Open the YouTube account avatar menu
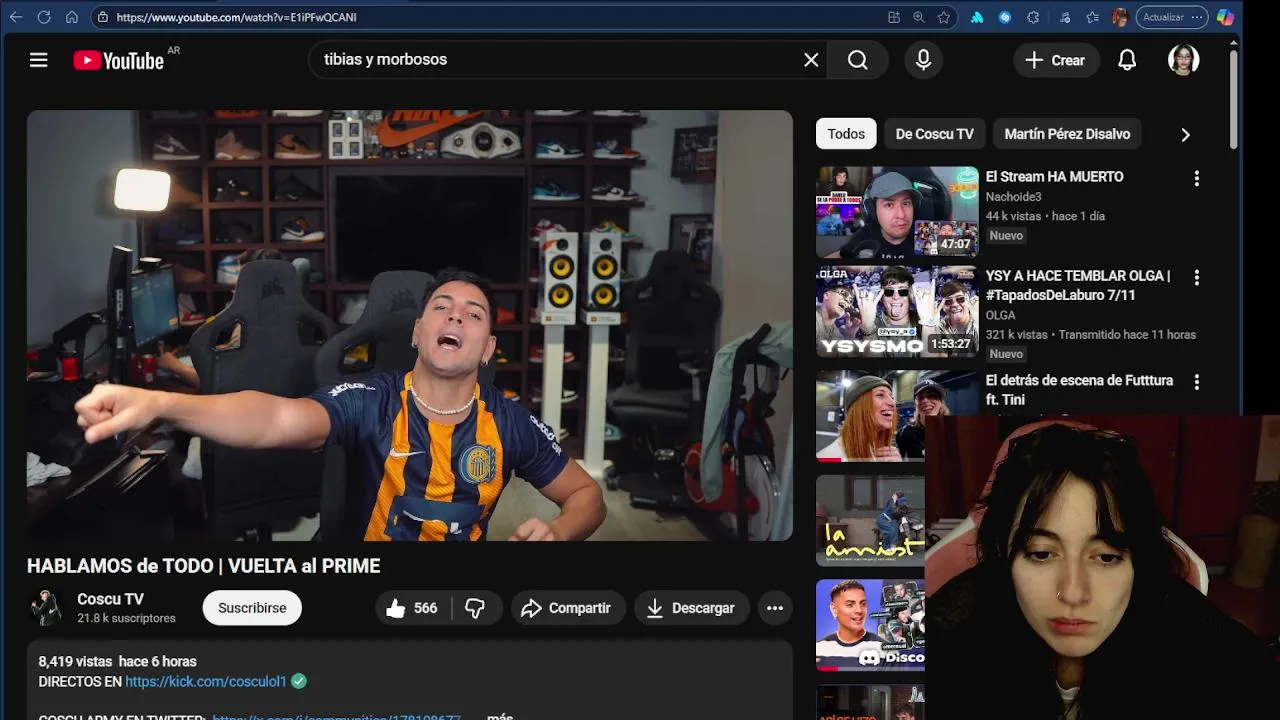The width and height of the screenshot is (1280, 720). 1184,60
